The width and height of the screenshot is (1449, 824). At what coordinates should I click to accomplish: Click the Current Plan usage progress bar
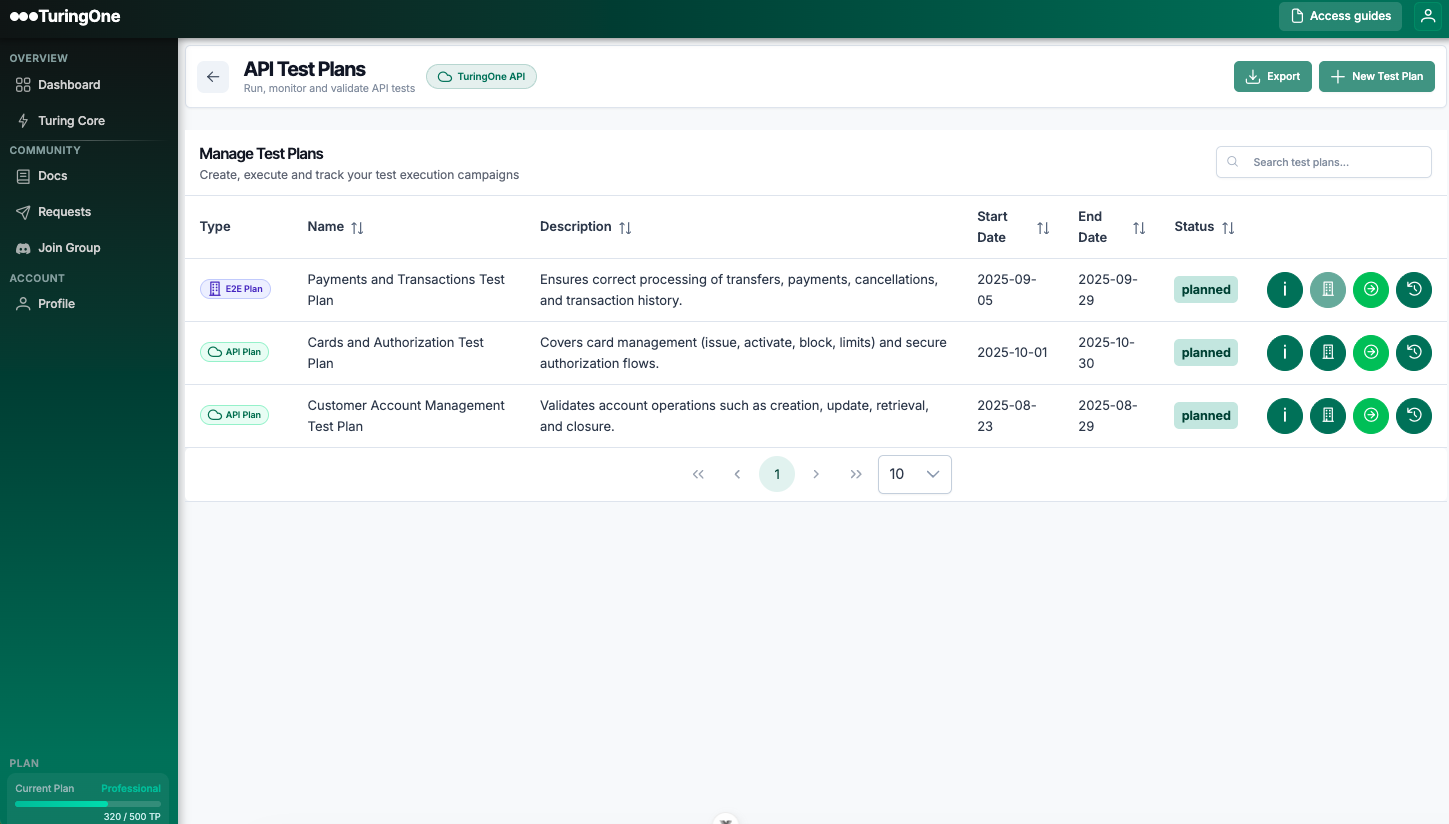pos(88,804)
